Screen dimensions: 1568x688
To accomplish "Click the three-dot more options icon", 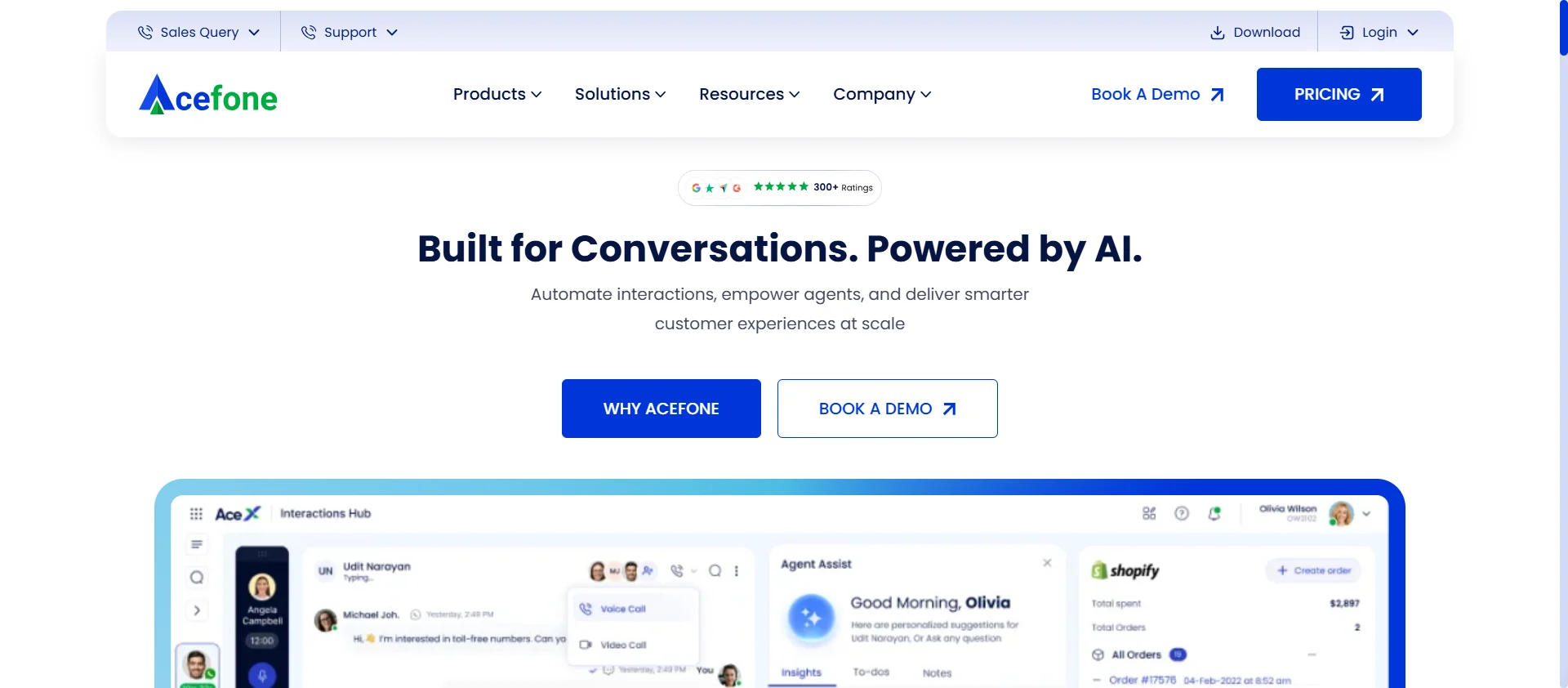I will [x=737, y=571].
